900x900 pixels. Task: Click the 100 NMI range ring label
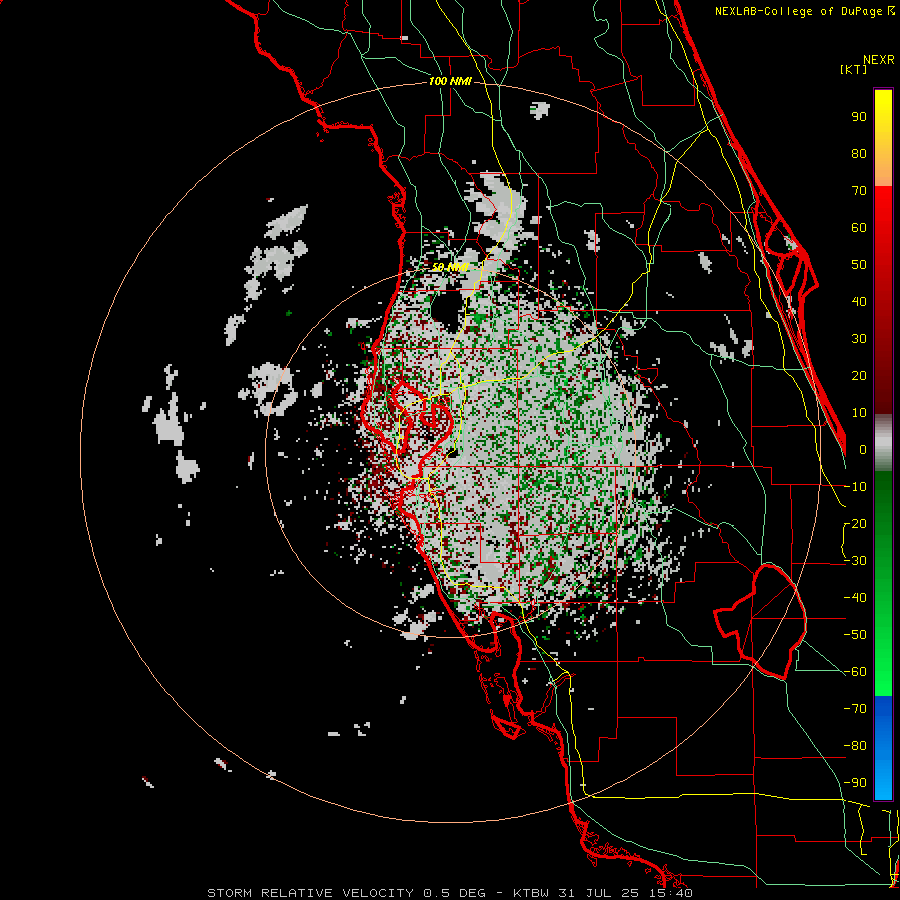pos(450,82)
